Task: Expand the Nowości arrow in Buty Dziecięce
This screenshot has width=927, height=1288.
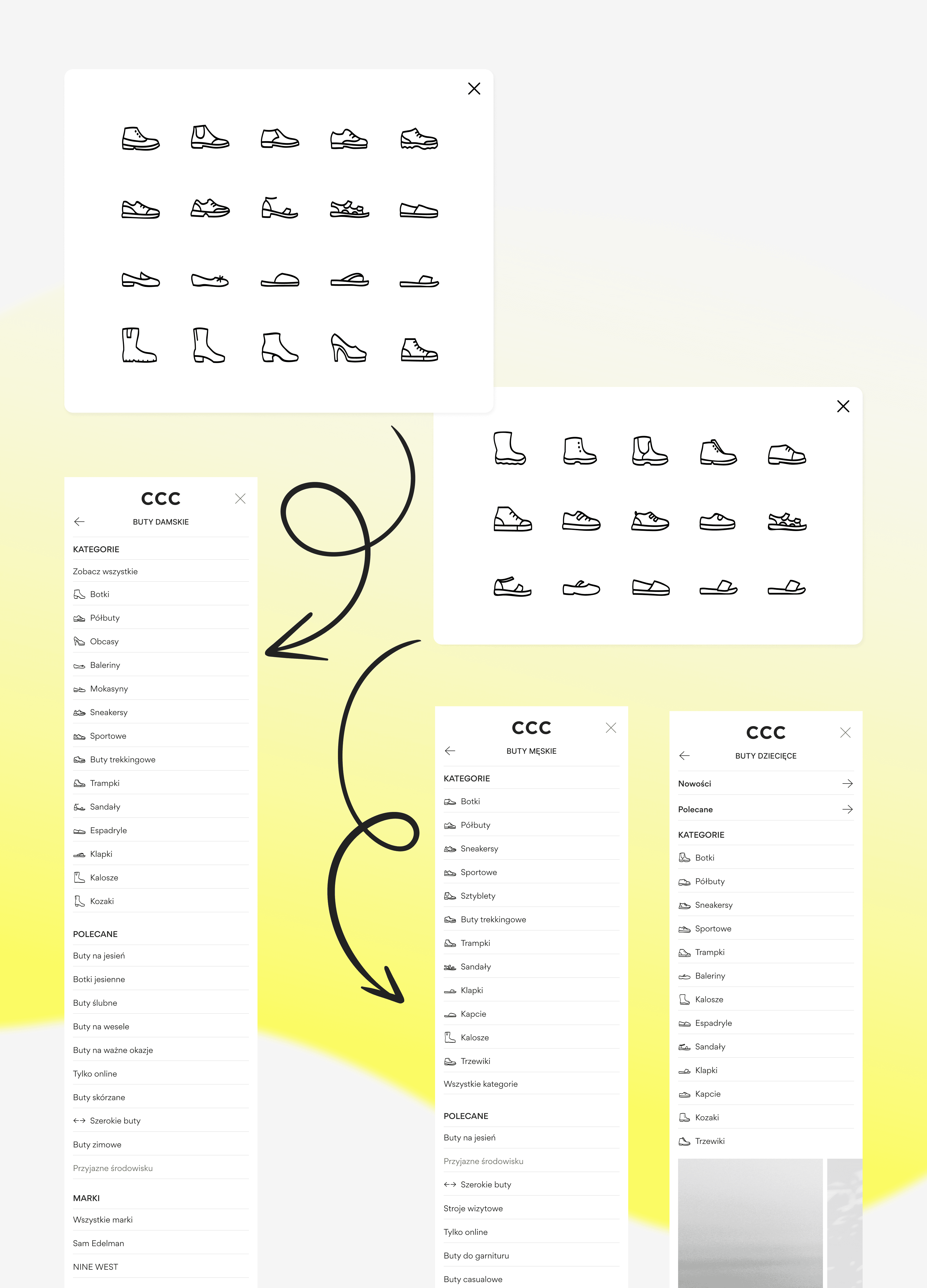Action: (x=847, y=784)
